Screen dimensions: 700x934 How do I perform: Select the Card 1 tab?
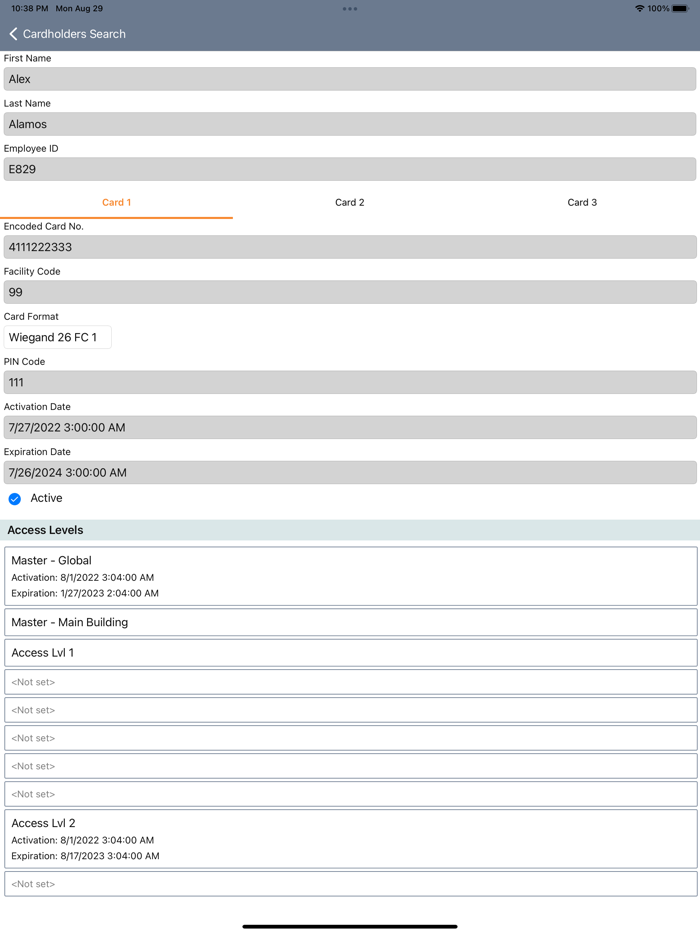(117, 202)
